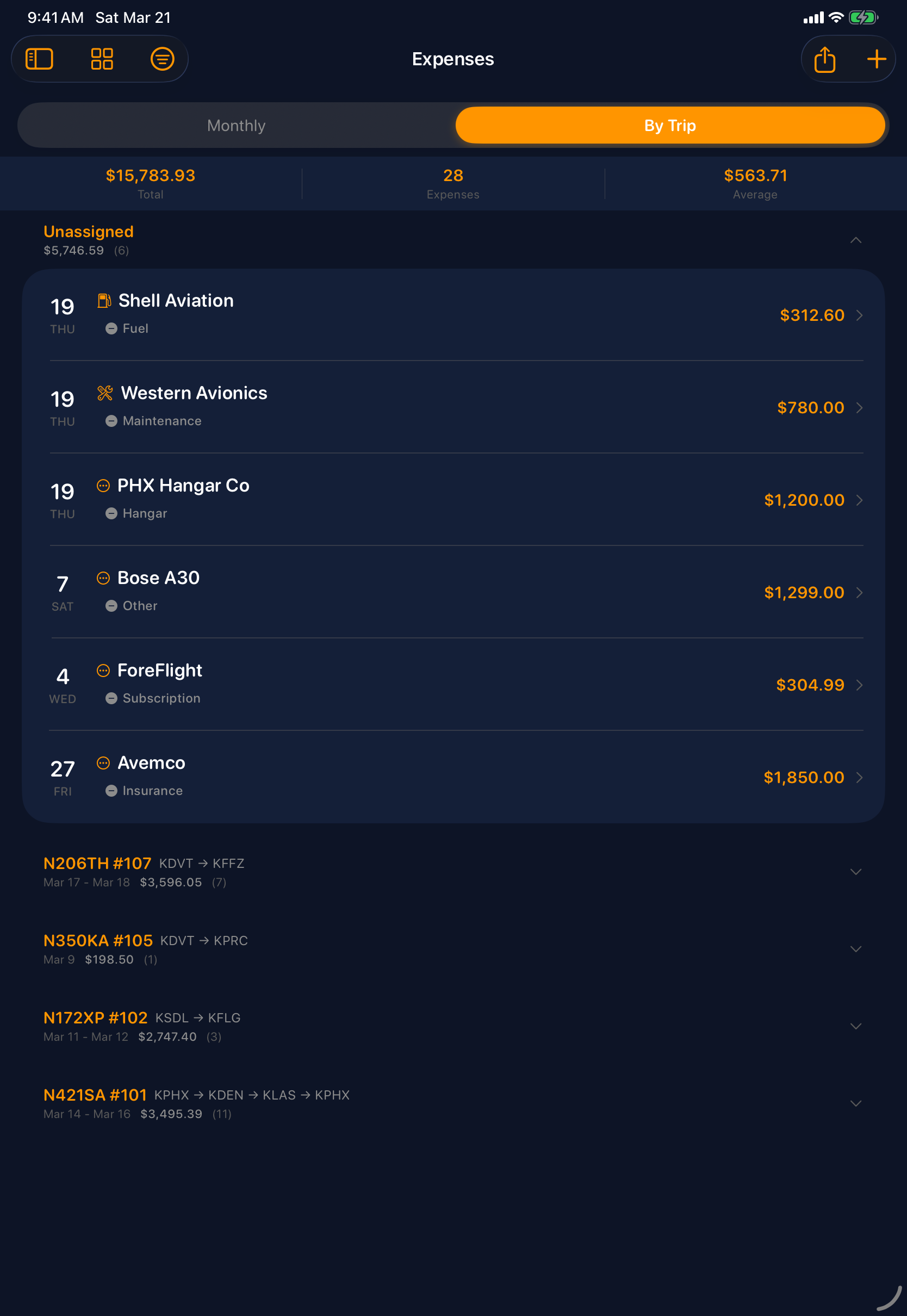This screenshot has height=1316, width=907.
Task: Open the filter options icon
Action: click(163, 59)
